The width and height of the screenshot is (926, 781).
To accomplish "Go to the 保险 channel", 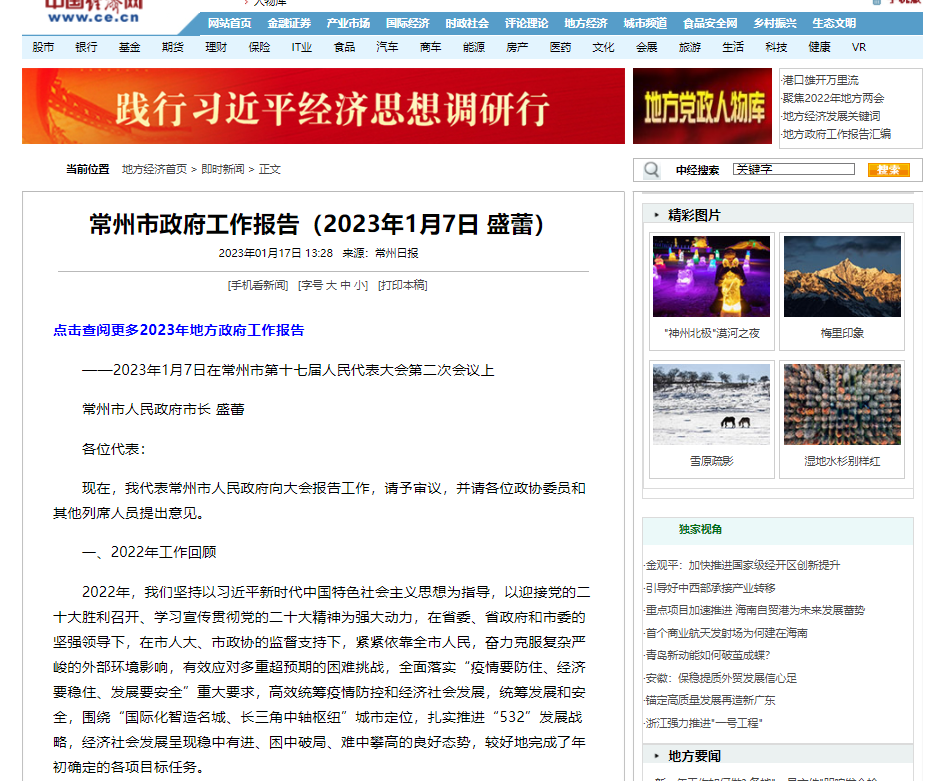I will click(x=259, y=47).
